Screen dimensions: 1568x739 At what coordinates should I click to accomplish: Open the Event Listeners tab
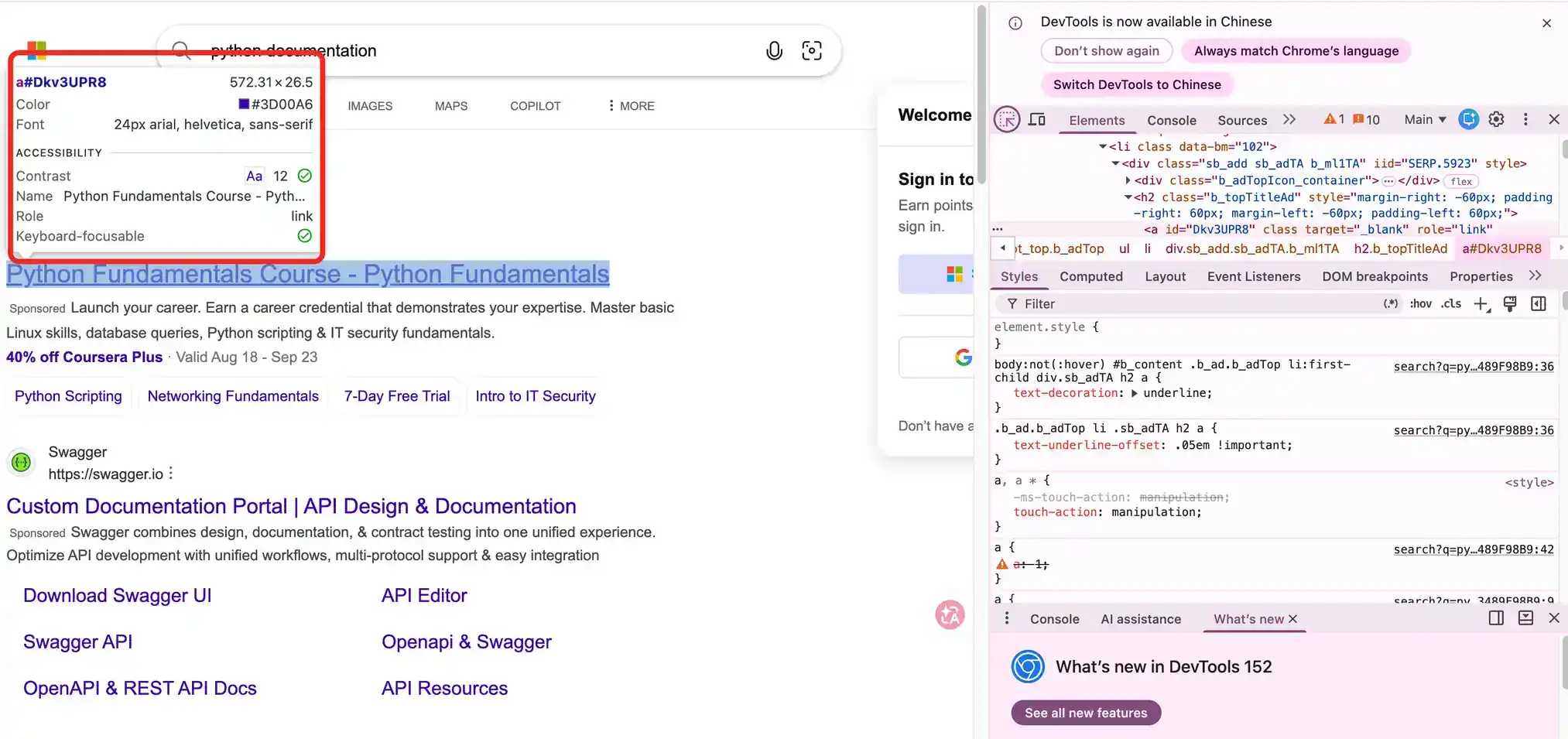(x=1254, y=276)
